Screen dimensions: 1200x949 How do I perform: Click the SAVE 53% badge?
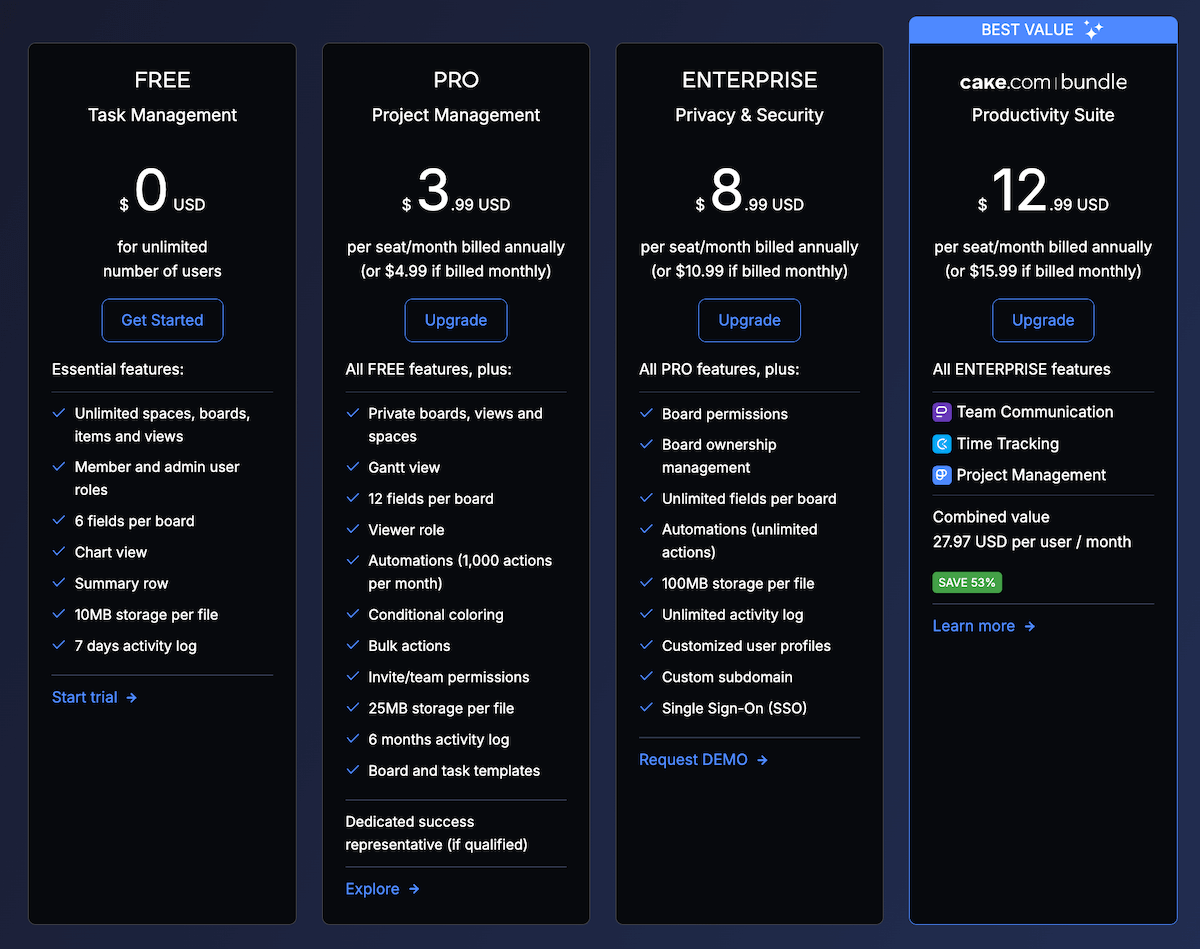966,582
